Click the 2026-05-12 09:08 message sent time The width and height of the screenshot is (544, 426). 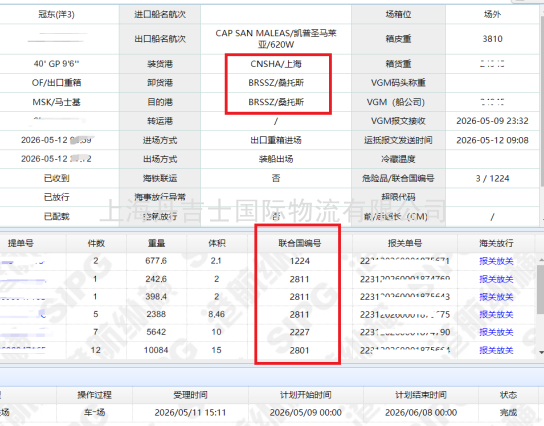(492, 140)
